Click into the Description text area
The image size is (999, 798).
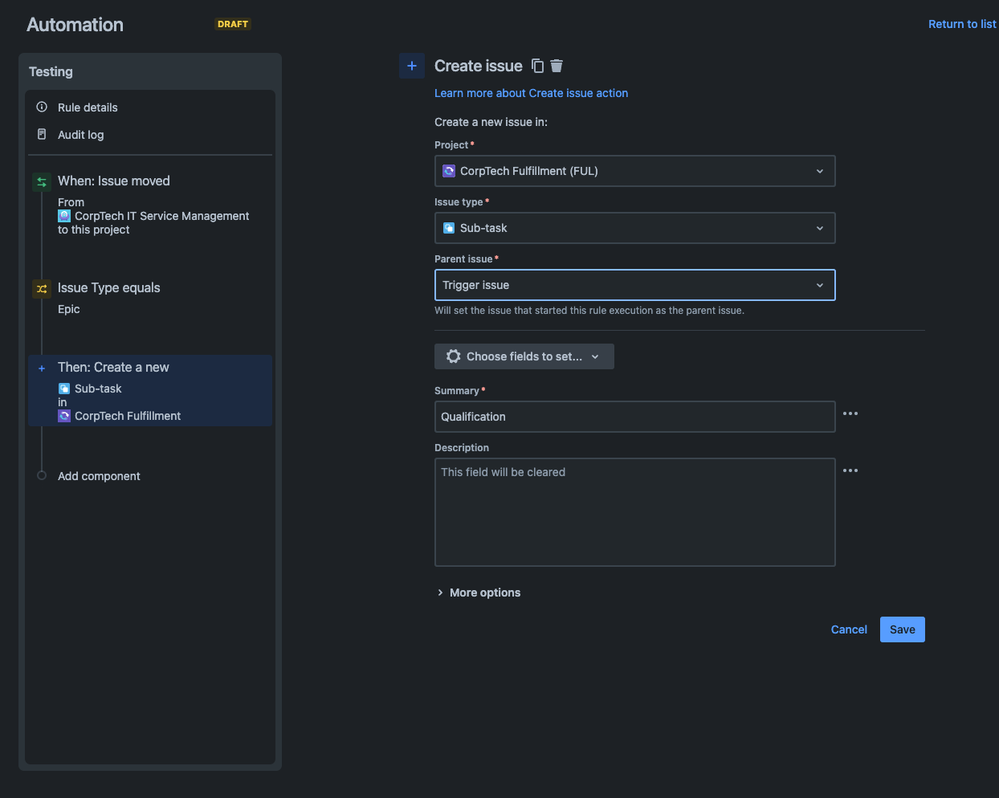pos(635,512)
